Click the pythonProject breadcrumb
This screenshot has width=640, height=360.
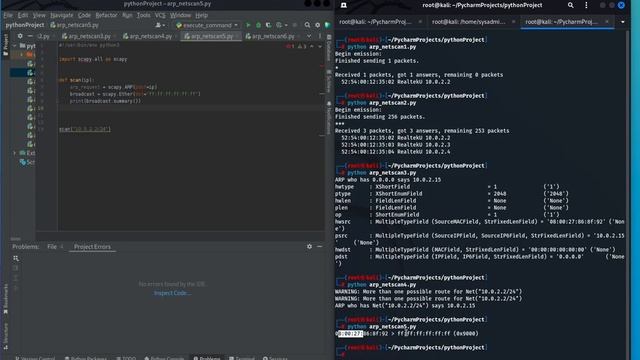pyautogui.click(x=25, y=25)
